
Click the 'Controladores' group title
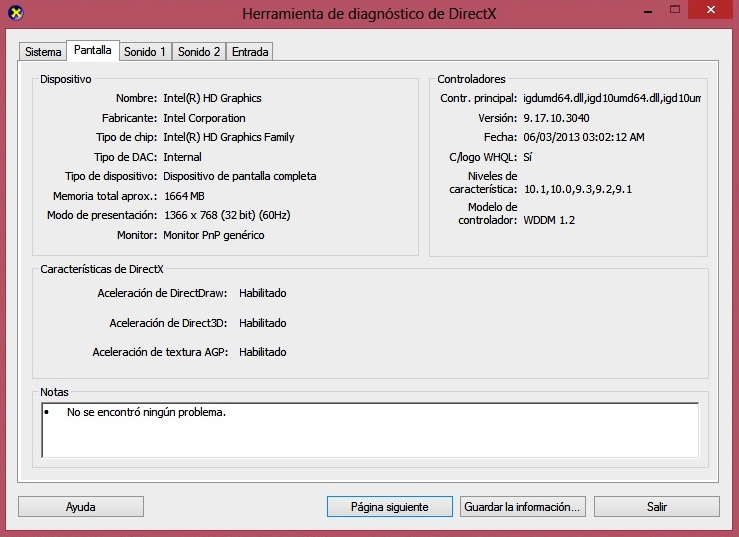point(471,79)
